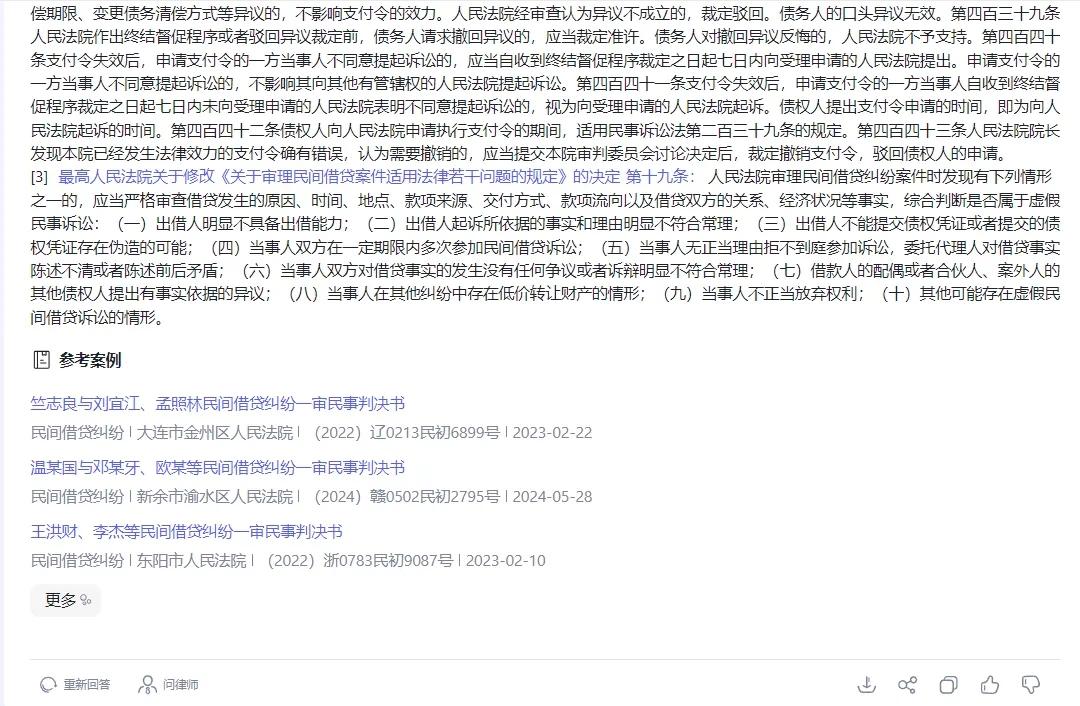Click the 参考案例 heading text
1080x706 pixels.
[x=90, y=360]
